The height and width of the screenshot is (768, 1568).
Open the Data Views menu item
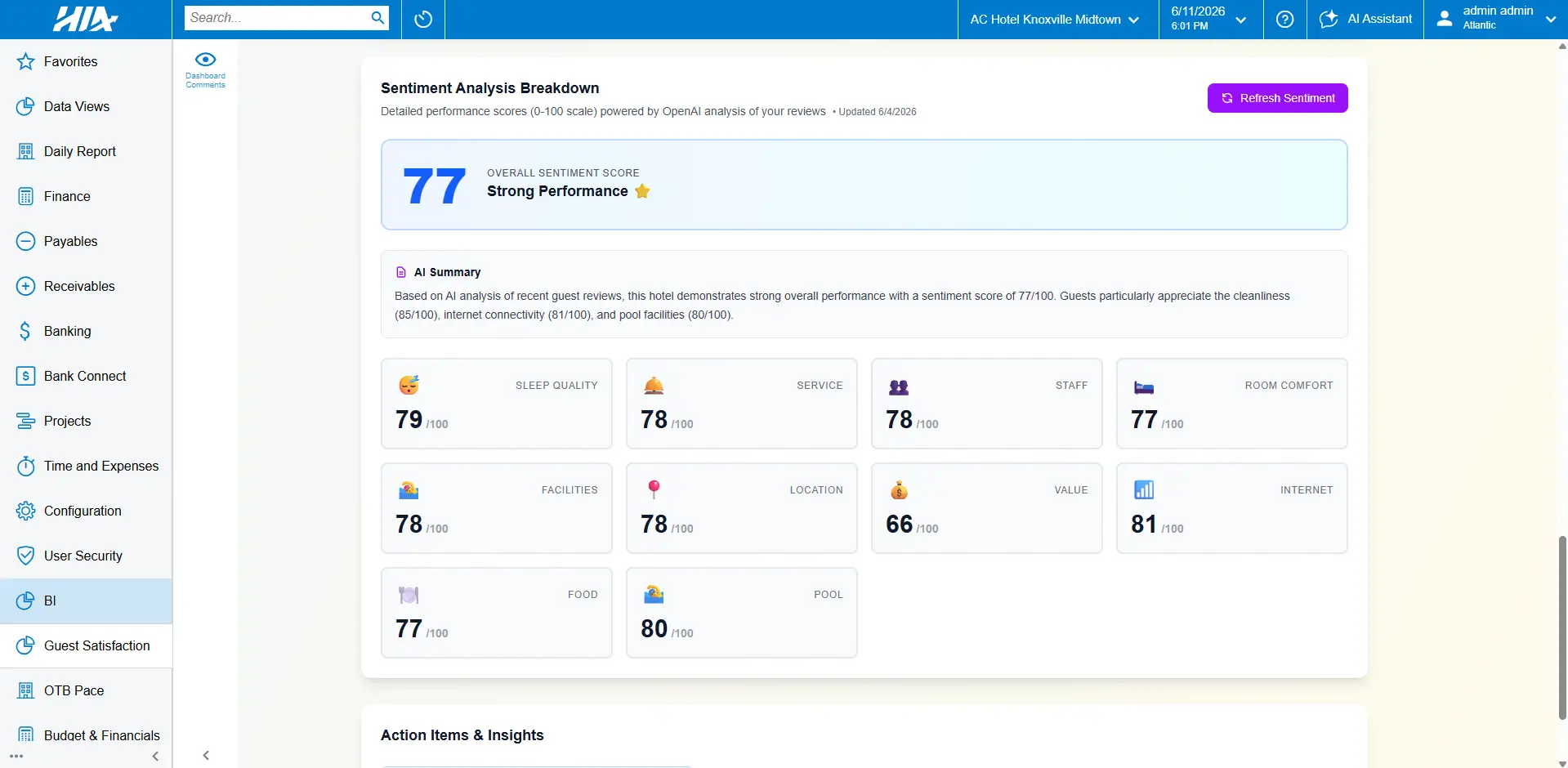pyautogui.click(x=86, y=106)
